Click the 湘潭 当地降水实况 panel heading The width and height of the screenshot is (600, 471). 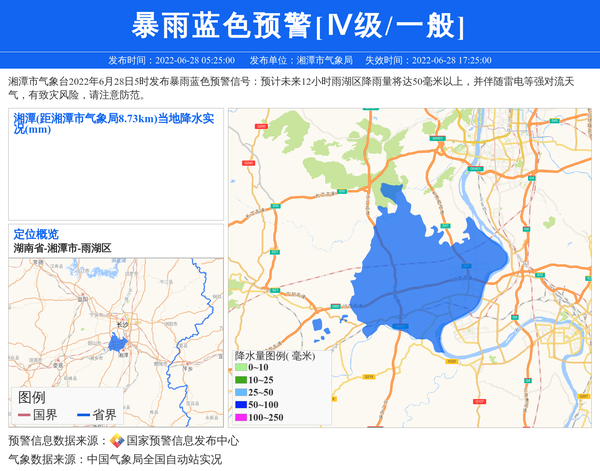114,123
